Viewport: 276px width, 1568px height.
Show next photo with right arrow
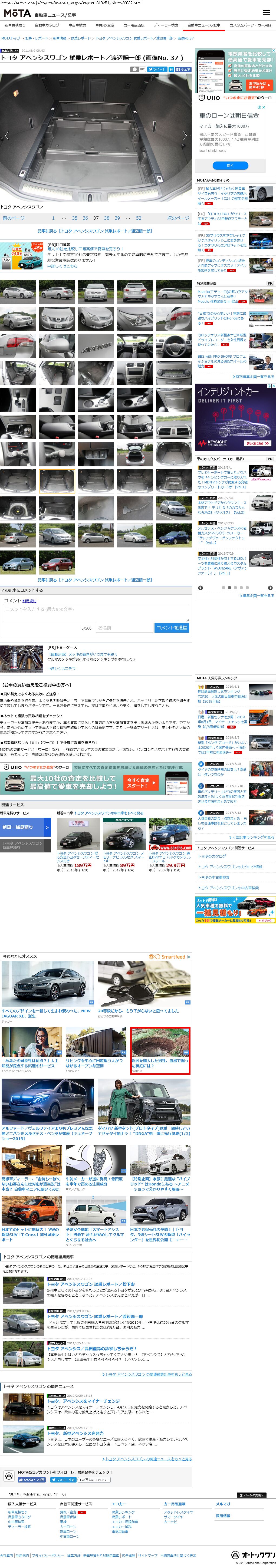coord(185,136)
